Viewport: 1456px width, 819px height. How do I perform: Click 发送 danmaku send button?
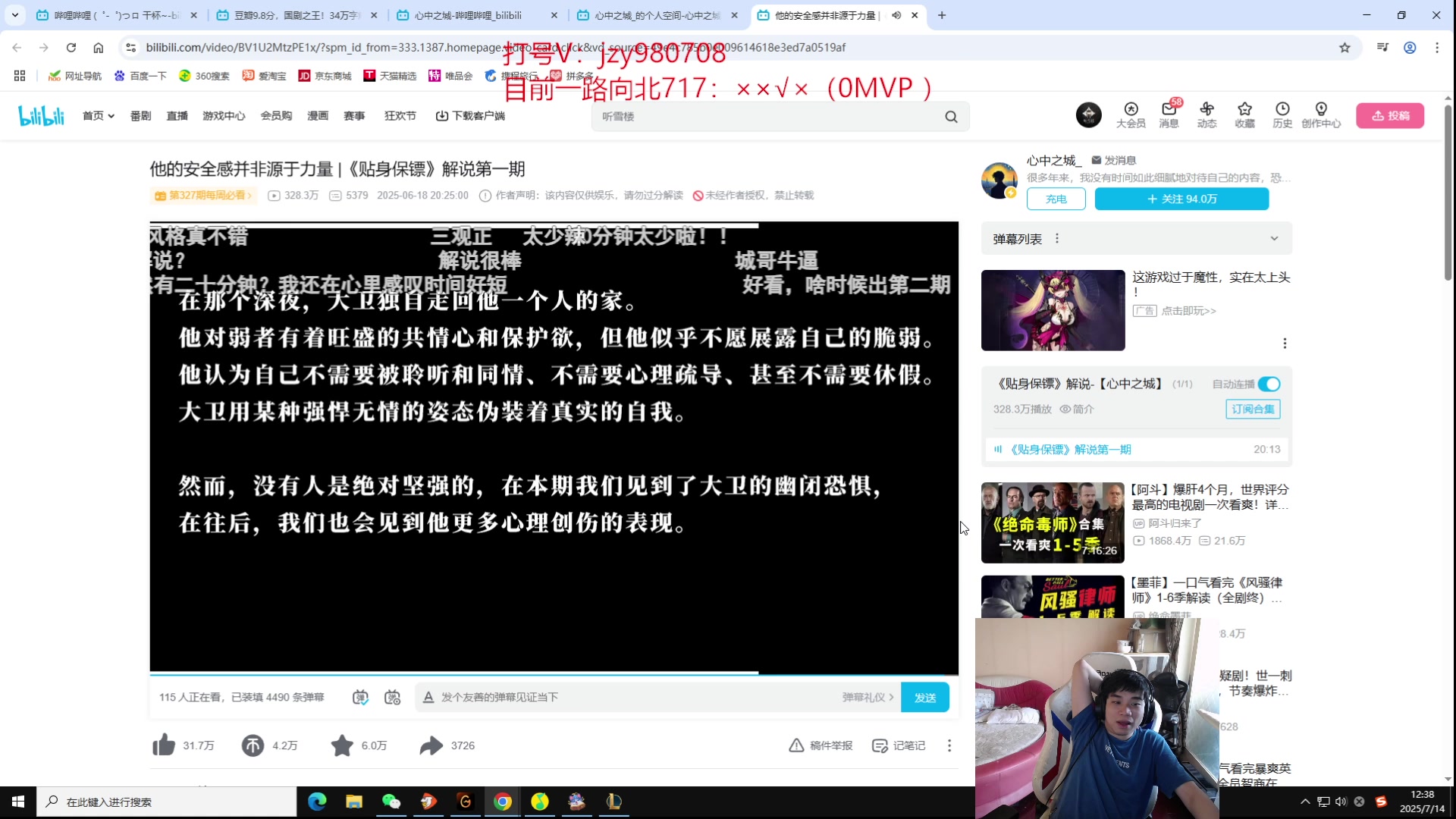pos(924,698)
